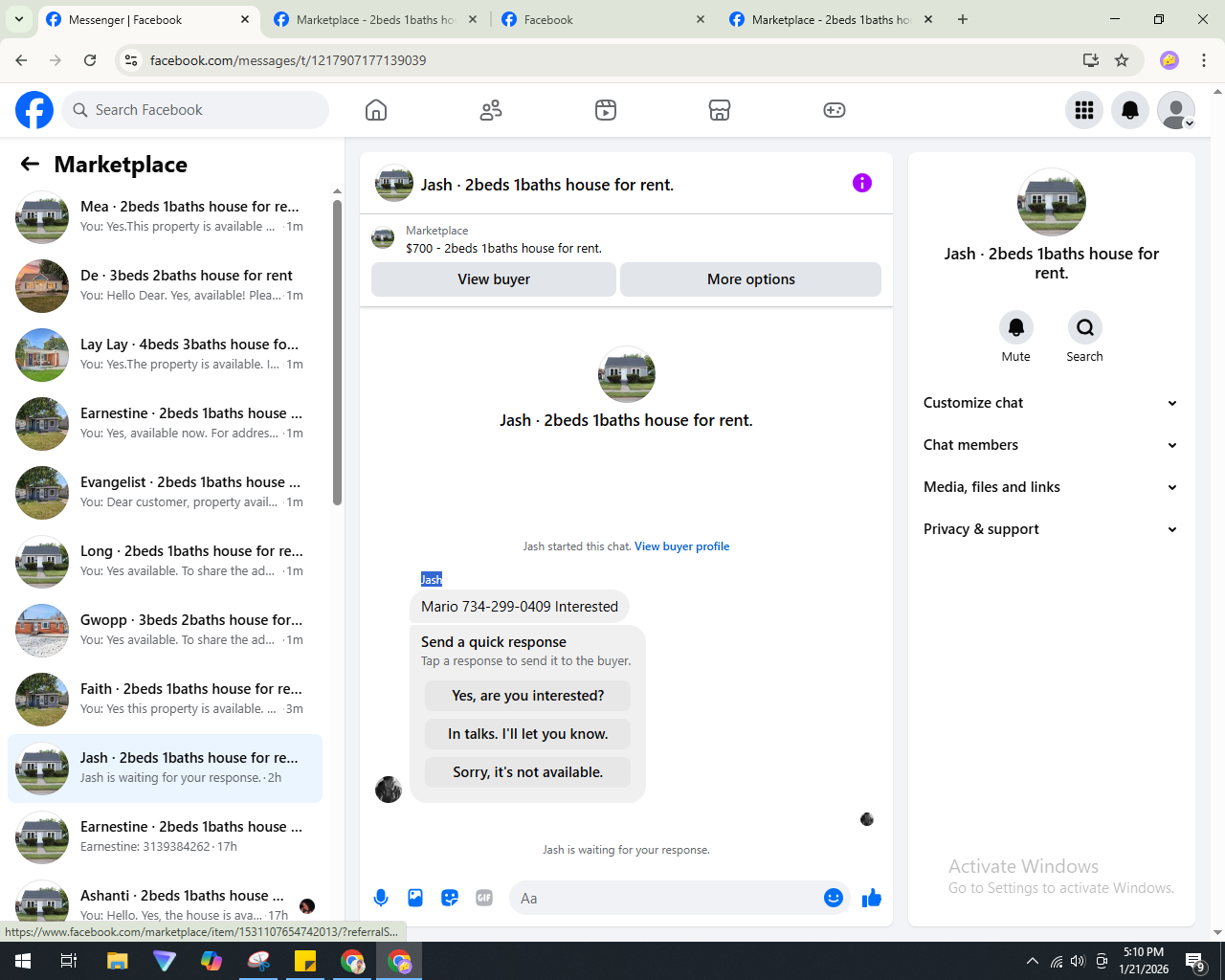Open the Mea 2beds 1baths conversation
The height and width of the screenshot is (980, 1225).
165,217
